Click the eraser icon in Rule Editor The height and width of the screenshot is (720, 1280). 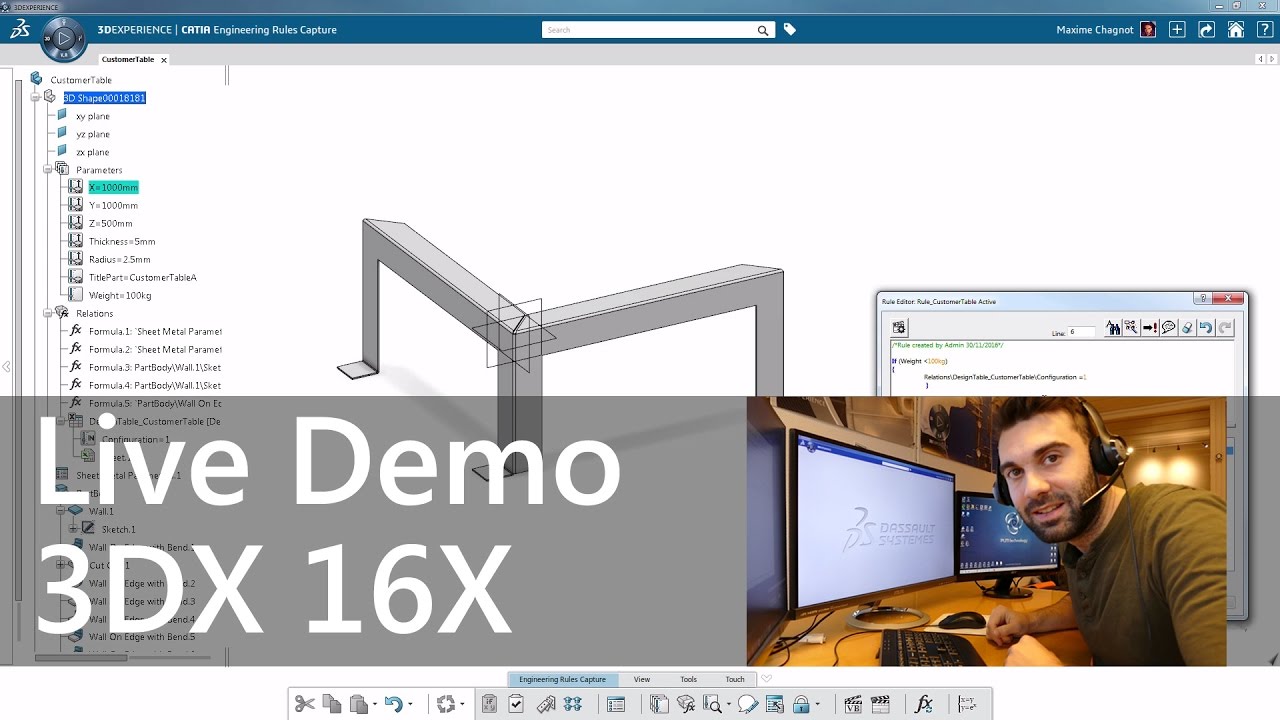1187,327
